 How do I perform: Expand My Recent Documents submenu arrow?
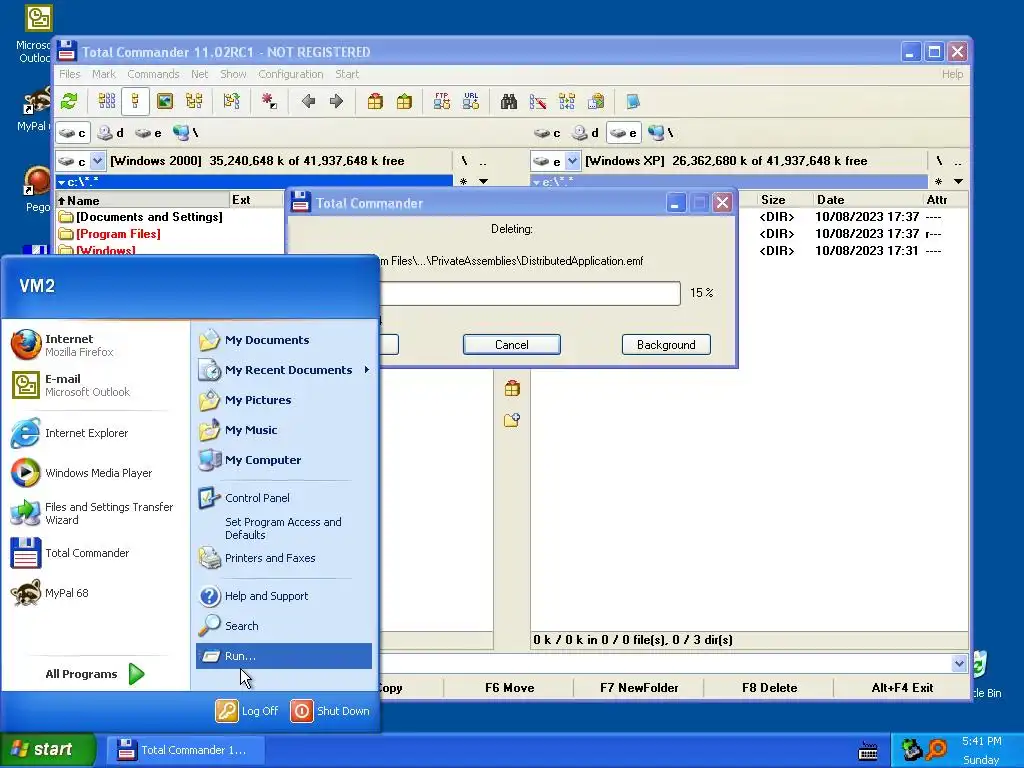(x=367, y=370)
